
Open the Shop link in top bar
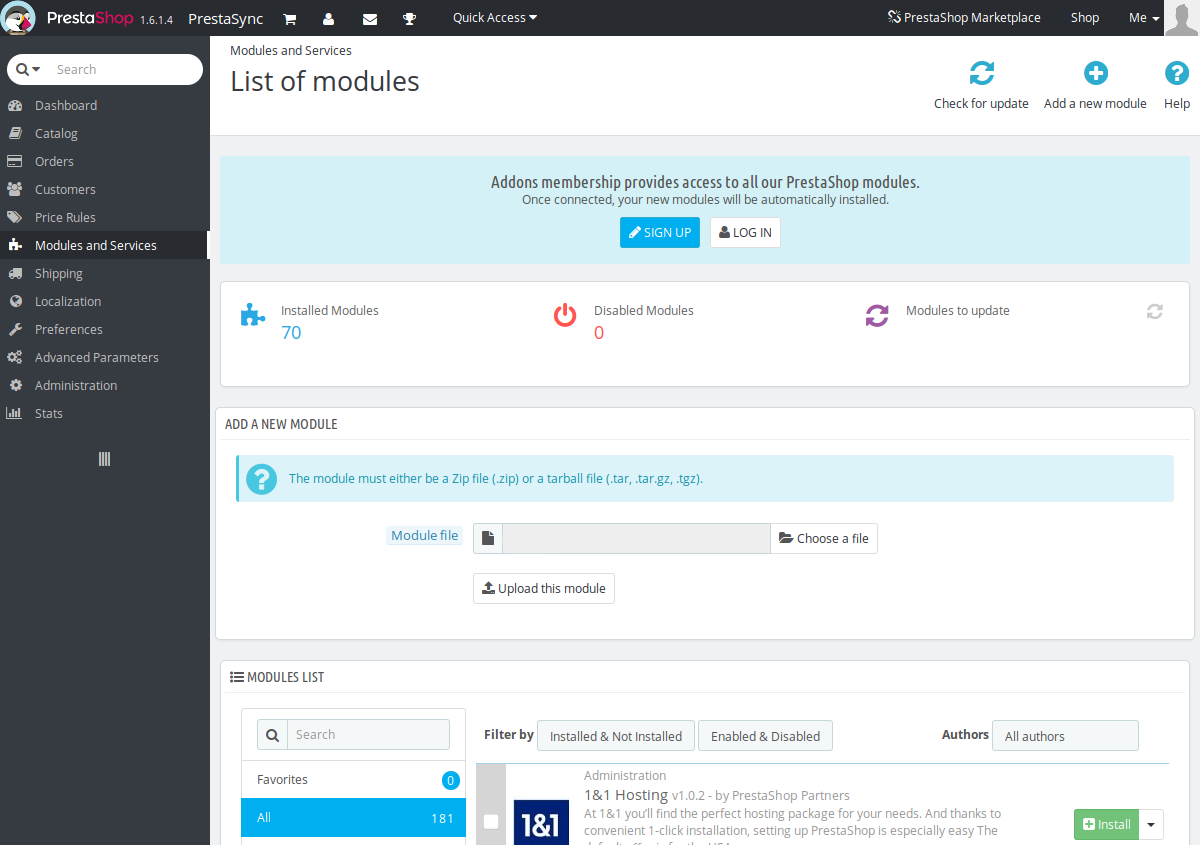pos(1085,18)
